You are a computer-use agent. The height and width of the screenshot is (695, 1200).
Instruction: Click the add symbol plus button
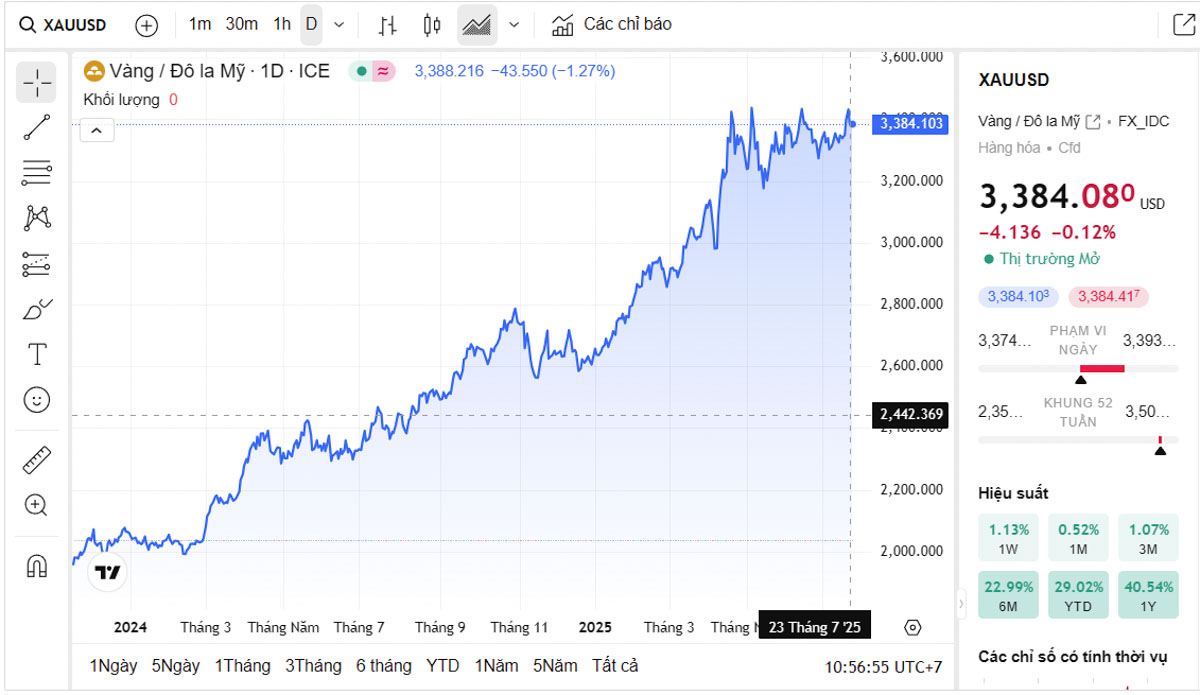click(147, 25)
